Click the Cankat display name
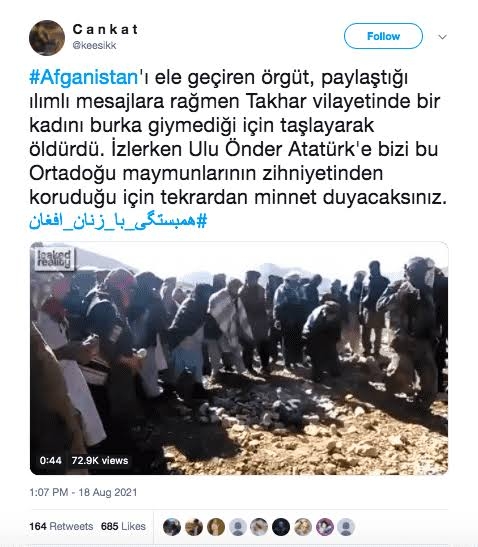Screen dimensions: 478x547 (105, 29)
